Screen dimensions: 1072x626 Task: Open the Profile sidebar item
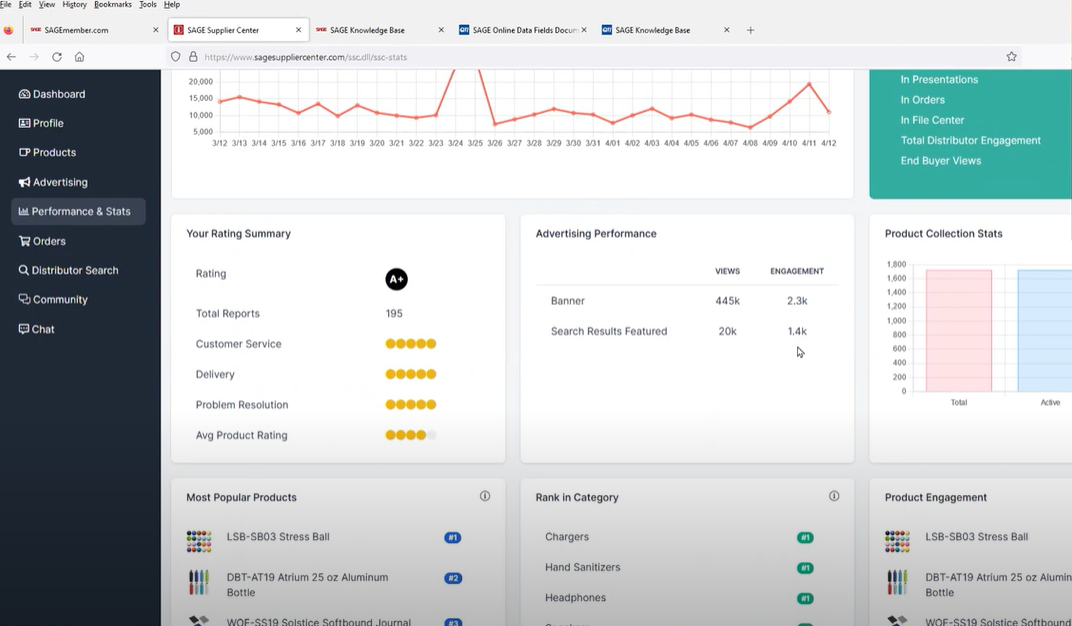click(41, 123)
